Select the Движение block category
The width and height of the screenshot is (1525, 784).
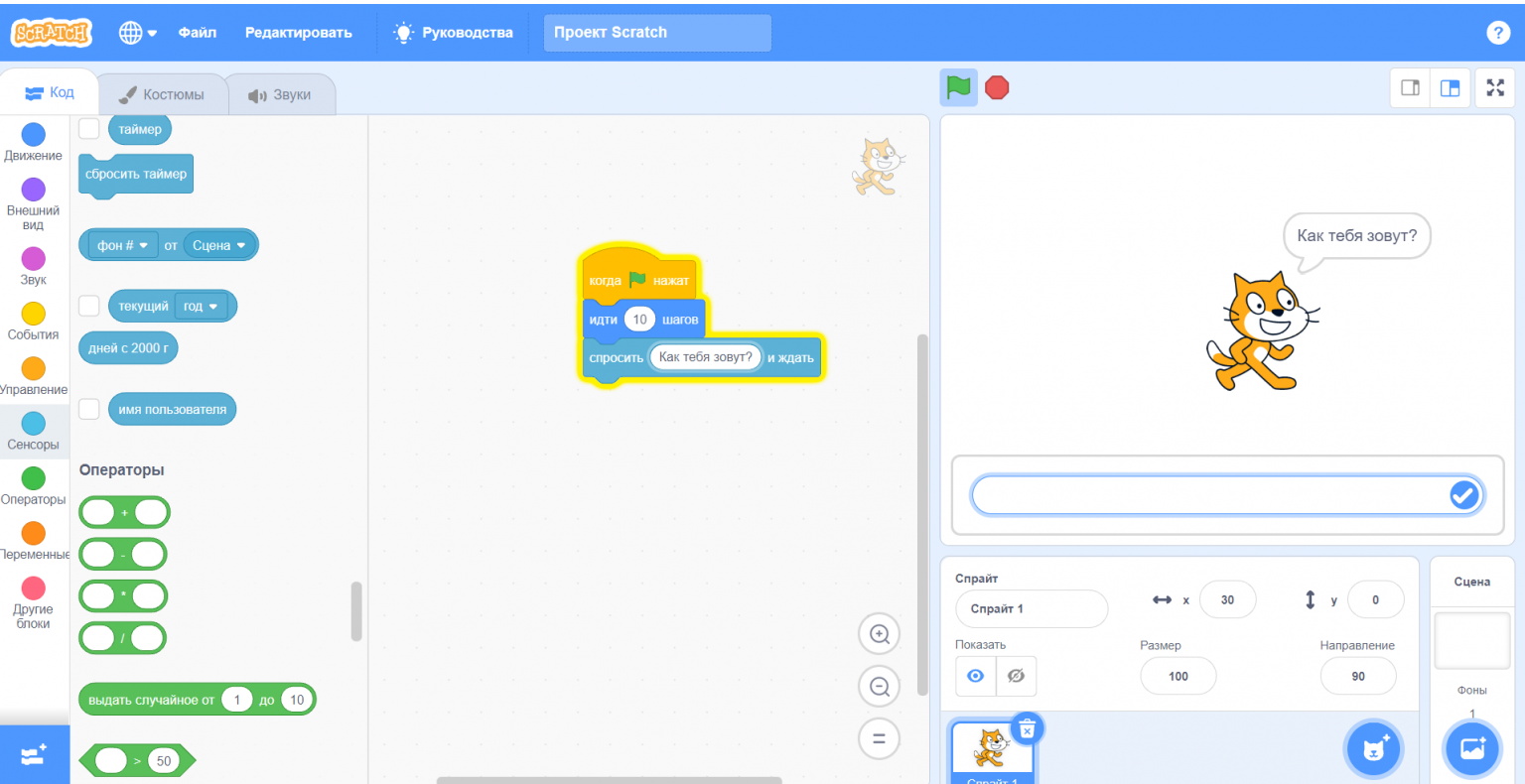tap(34, 142)
